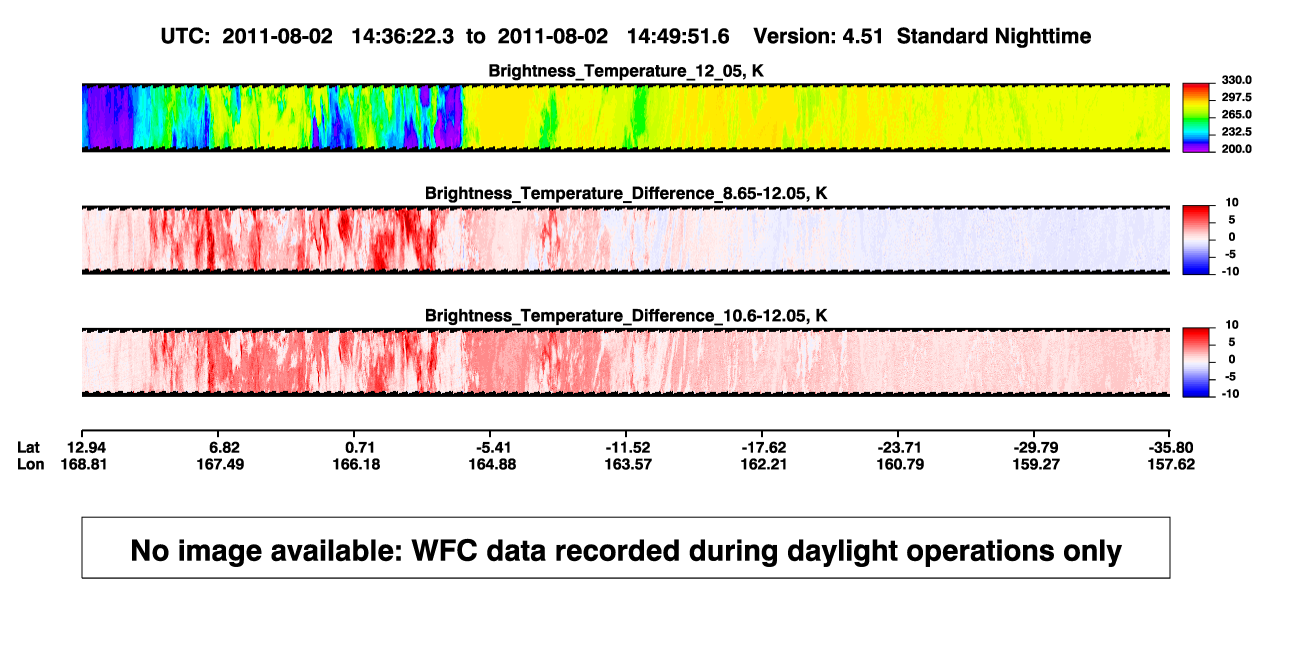Click the Version: 4.51 text

click(819, 36)
